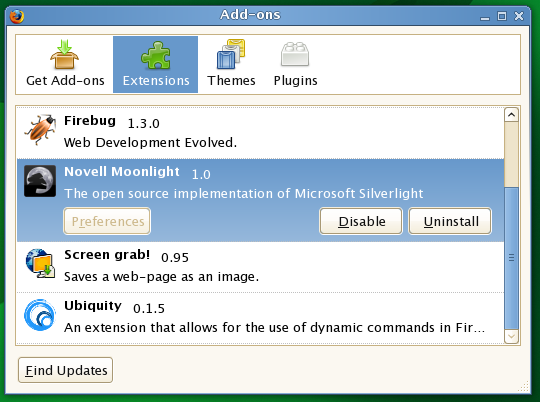This screenshot has width=540, height=402.
Task: Click the Novell Moonlight moon icon
Action: click(40, 181)
